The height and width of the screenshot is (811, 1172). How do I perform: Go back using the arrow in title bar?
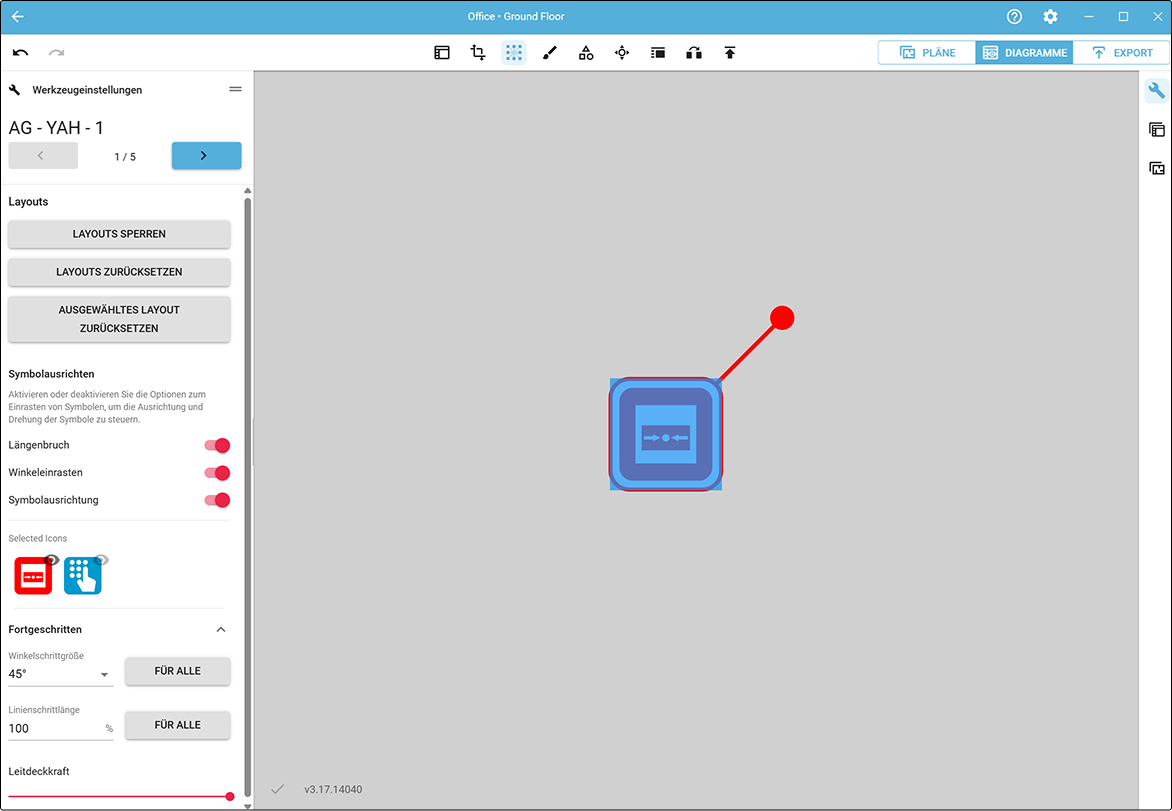[18, 16]
